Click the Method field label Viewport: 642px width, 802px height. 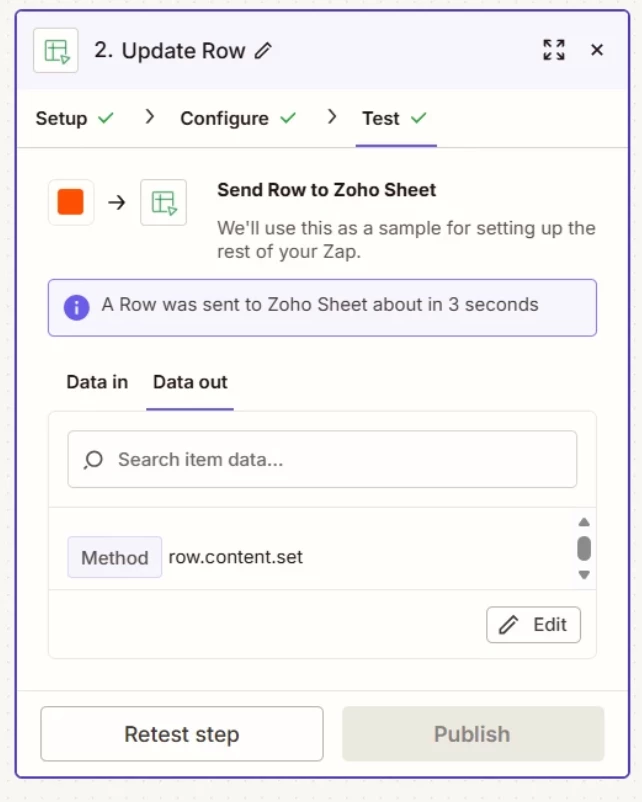pos(115,558)
